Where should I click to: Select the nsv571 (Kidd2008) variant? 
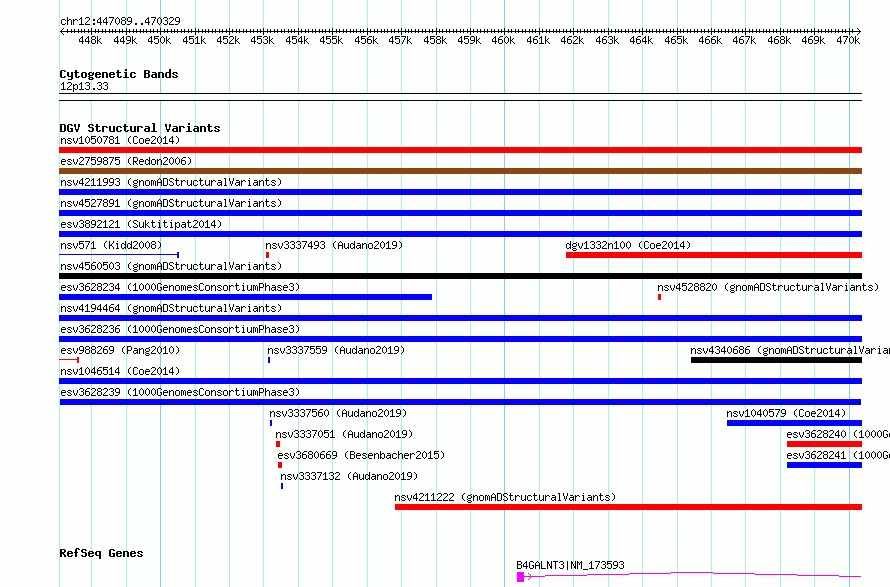(119, 255)
